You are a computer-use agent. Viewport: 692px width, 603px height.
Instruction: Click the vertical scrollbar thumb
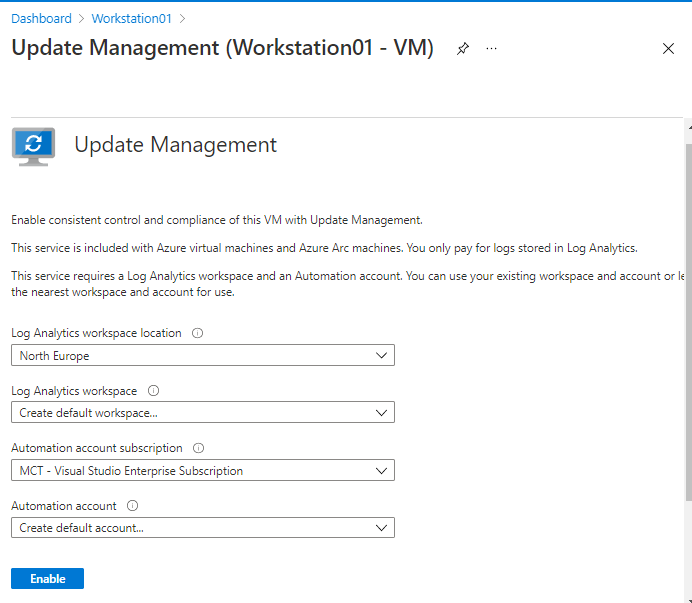point(687,320)
